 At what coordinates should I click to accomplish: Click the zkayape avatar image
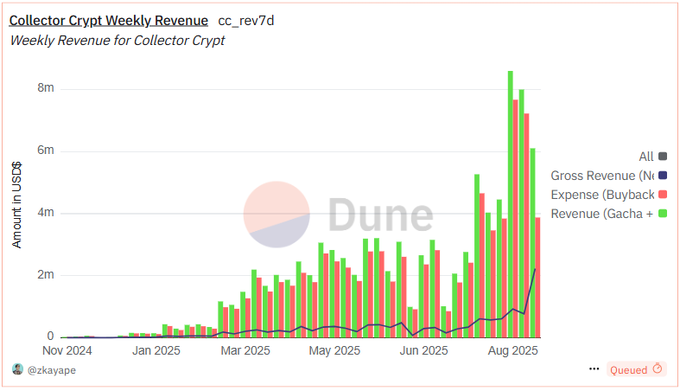pos(17,369)
